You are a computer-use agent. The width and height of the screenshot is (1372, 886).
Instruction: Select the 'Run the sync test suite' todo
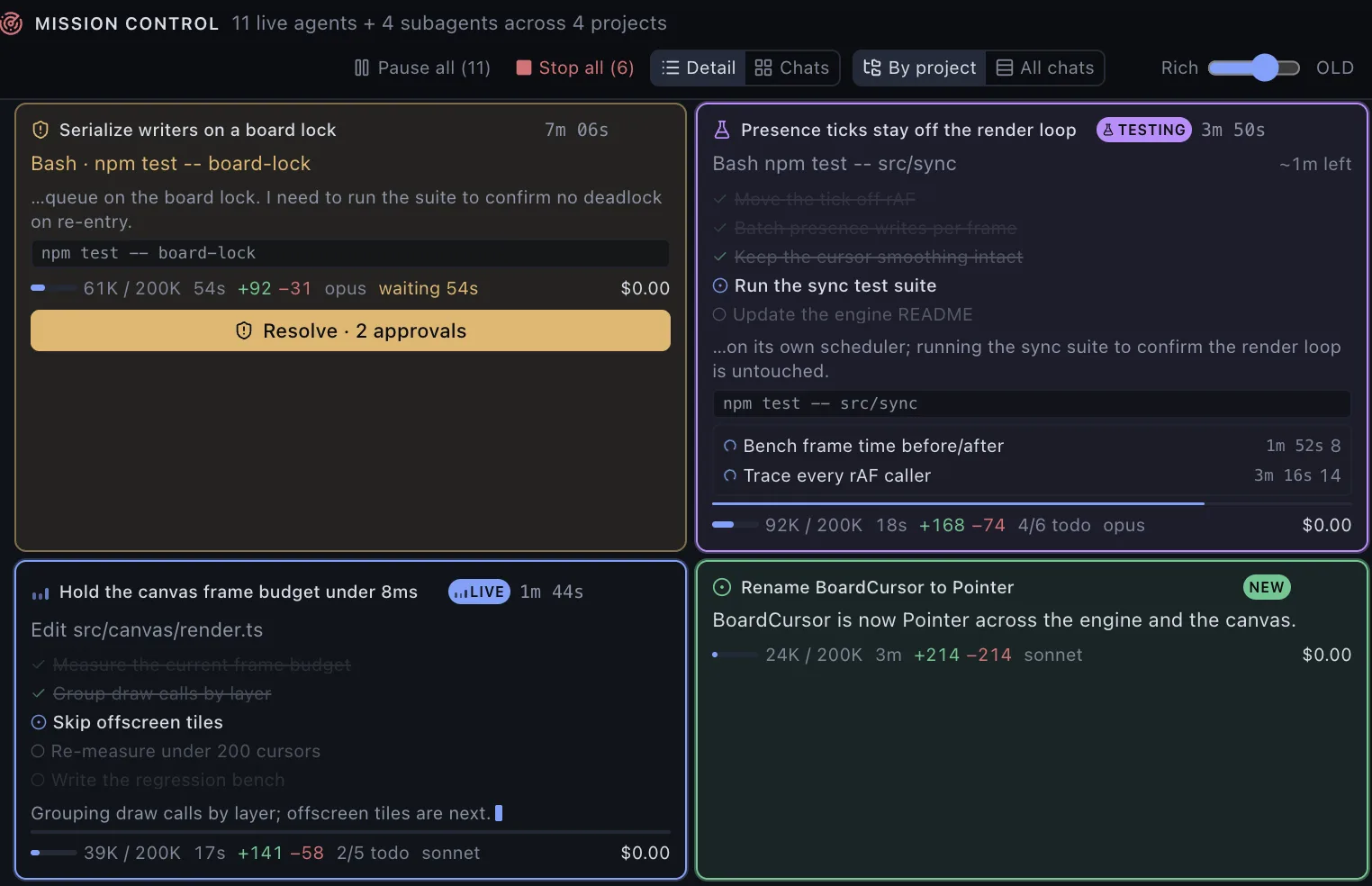click(x=825, y=285)
